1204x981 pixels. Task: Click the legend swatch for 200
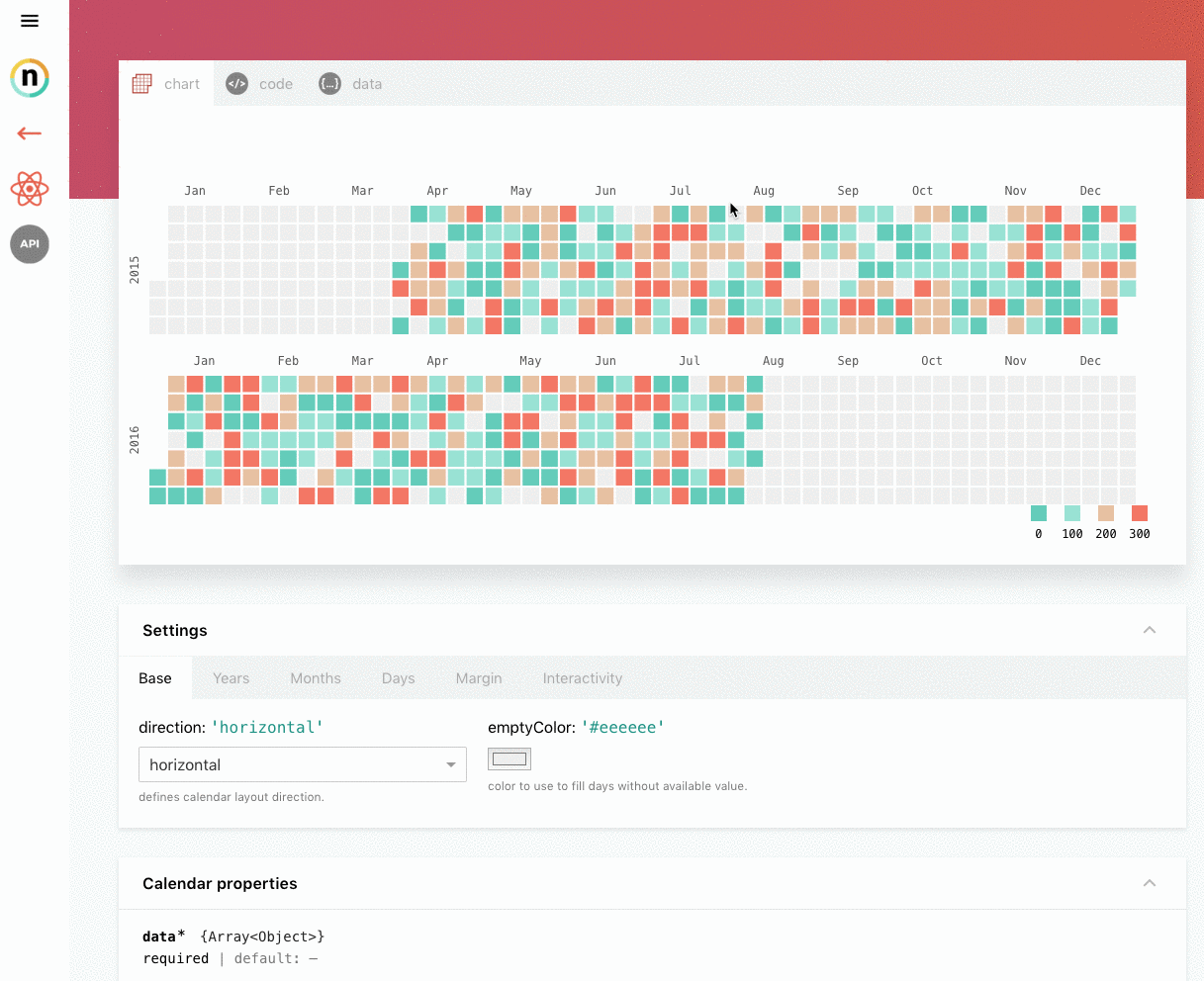tap(1106, 513)
